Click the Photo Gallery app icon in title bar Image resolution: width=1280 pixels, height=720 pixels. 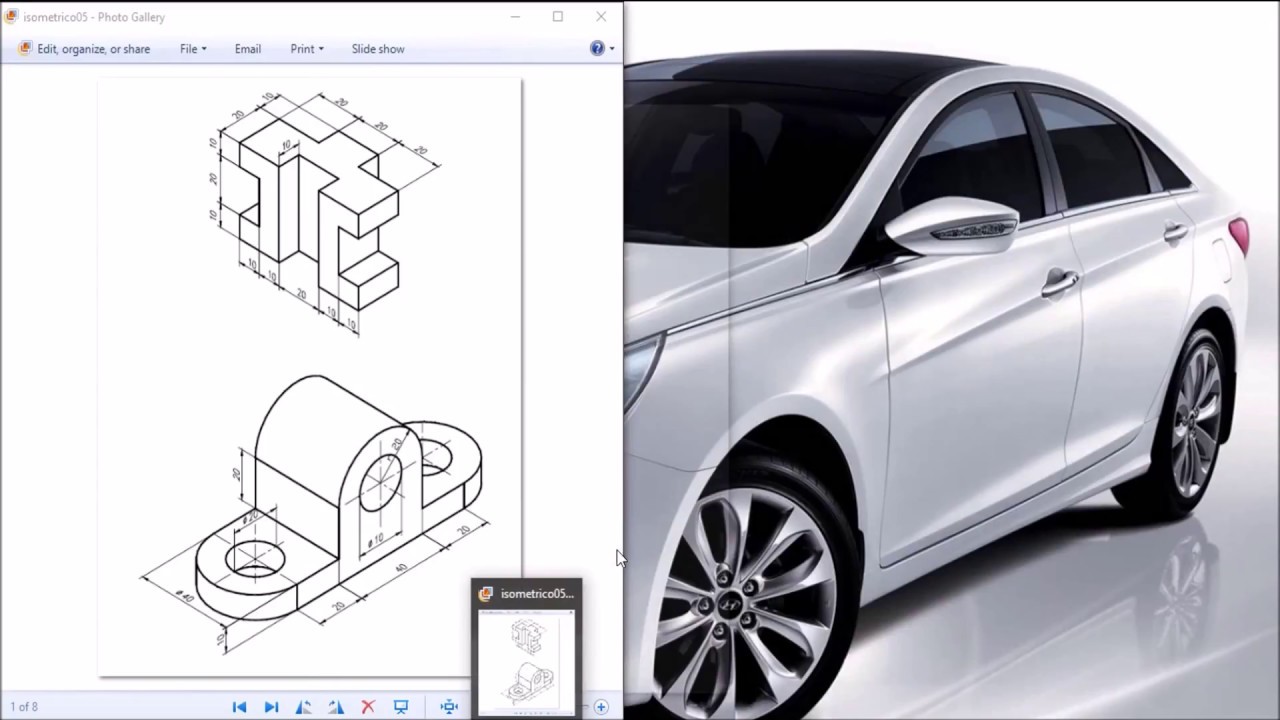[x=12, y=16]
